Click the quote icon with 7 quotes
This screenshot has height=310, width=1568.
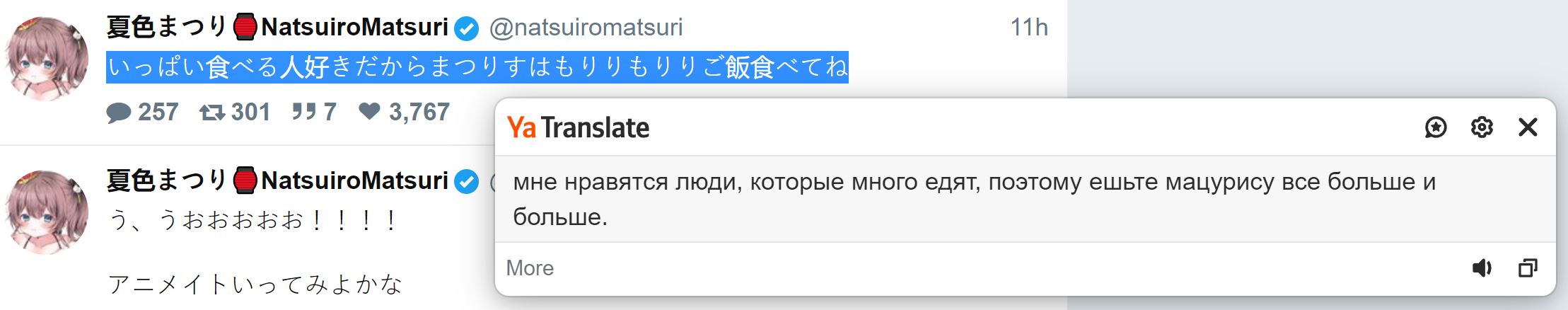tap(303, 112)
